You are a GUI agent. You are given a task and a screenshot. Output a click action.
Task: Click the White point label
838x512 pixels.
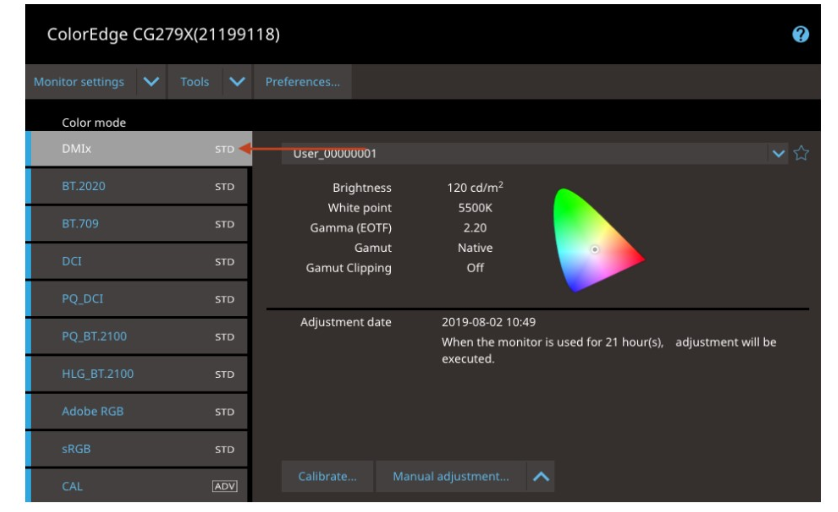click(x=360, y=207)
